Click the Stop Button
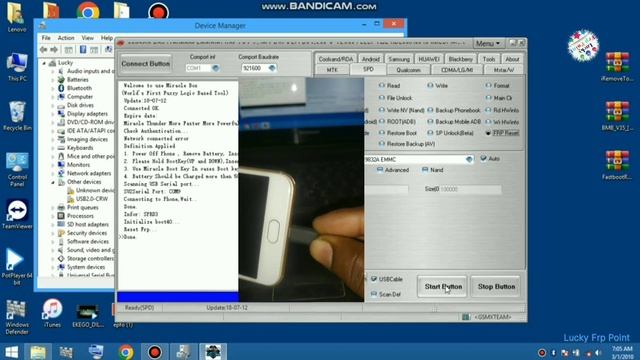Viewport: 640px width, 360px height. click(x=496, y=287)
